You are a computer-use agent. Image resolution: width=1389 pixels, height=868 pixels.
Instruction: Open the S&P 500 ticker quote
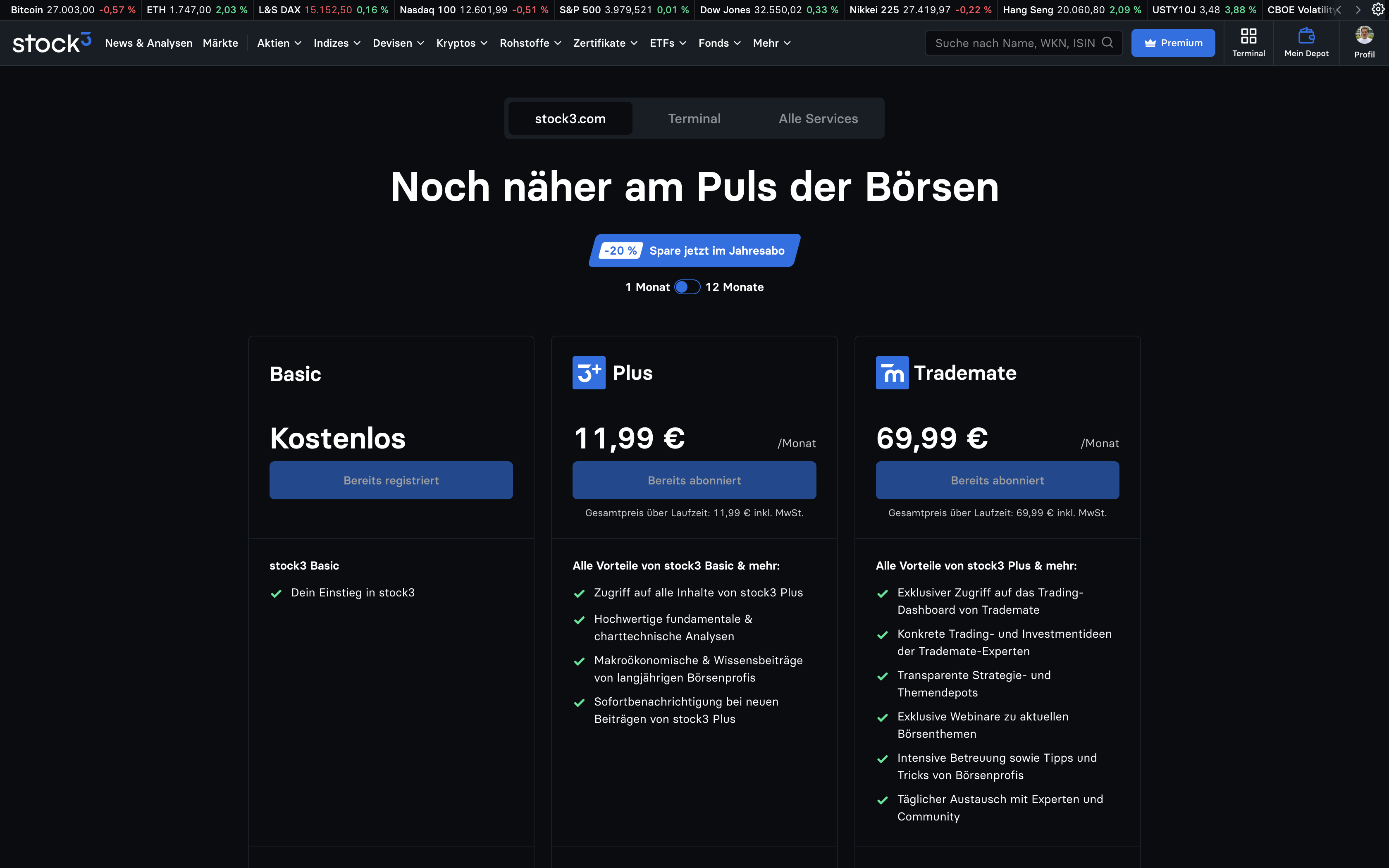(624, 10)
